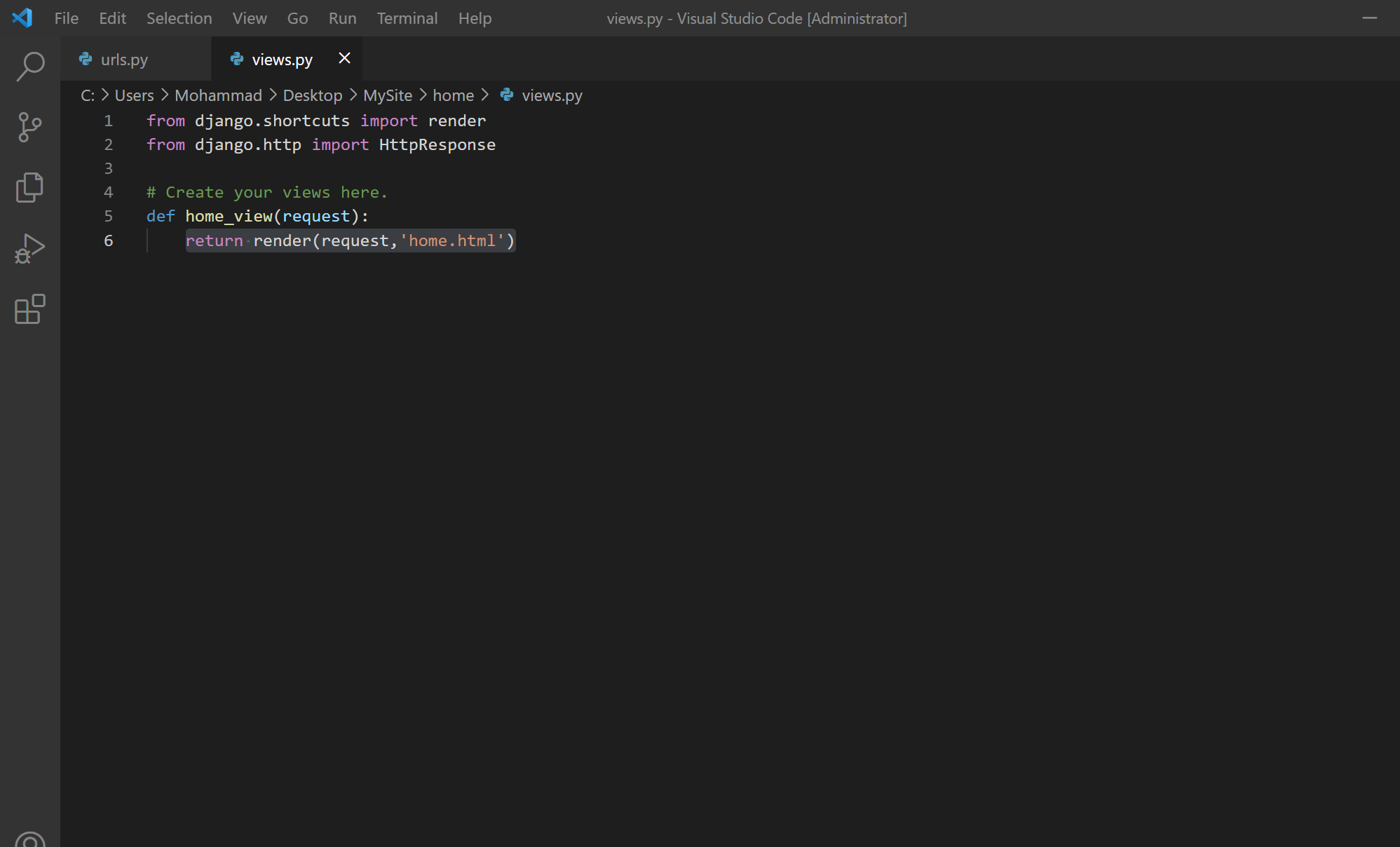This screenshot has width=1400, height=847.
Task: Click the C: breadcrumb segment
Action: [x=88, y=95]
